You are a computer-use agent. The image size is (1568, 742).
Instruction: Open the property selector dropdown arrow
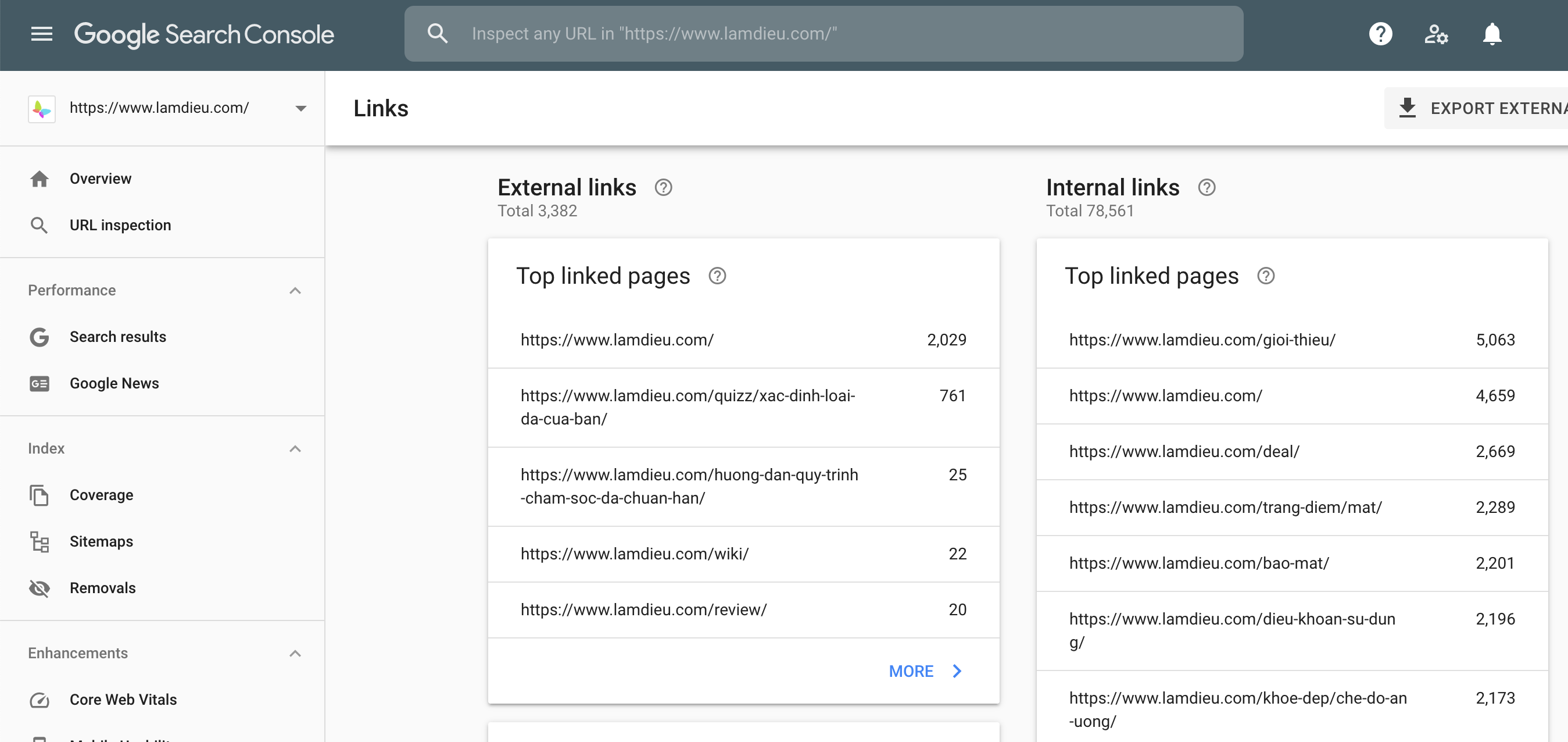(x=300, y=108)
